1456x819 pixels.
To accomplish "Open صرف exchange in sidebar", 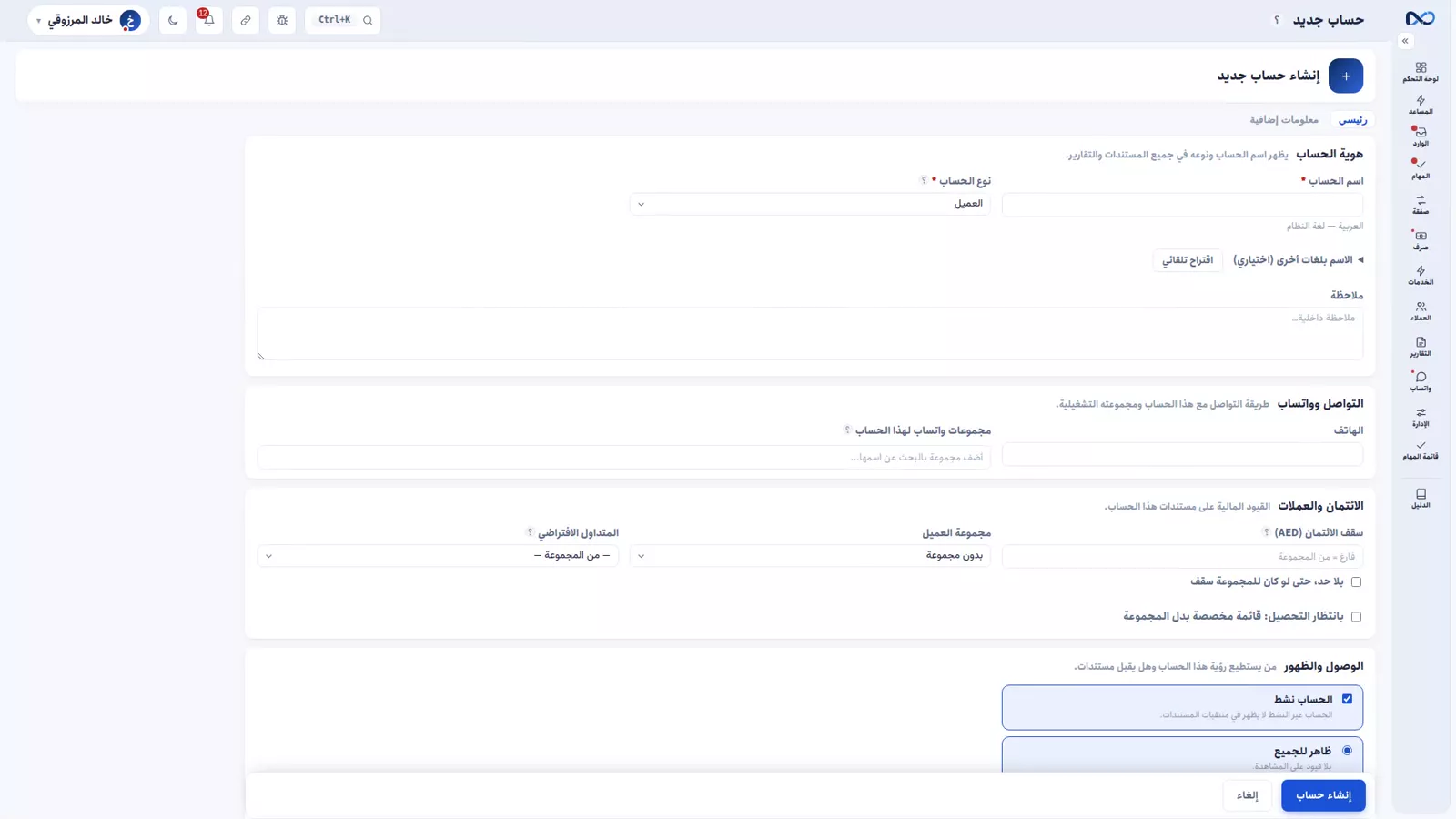I will 1421,240.
